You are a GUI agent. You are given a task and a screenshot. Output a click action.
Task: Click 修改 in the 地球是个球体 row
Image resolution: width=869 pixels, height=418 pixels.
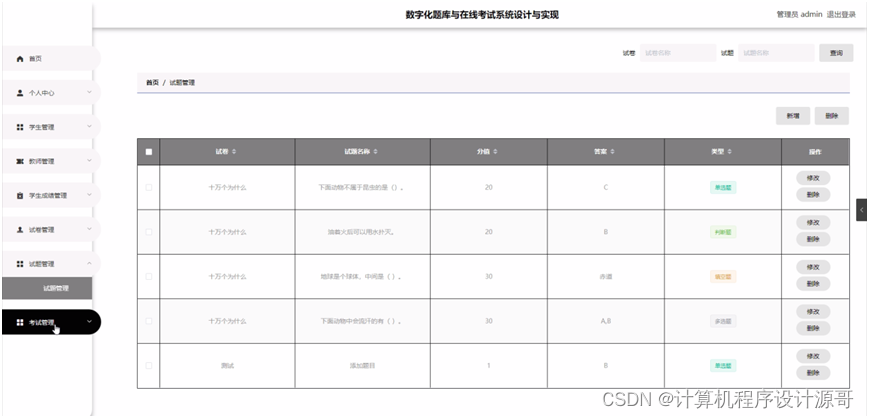[813, 267]
